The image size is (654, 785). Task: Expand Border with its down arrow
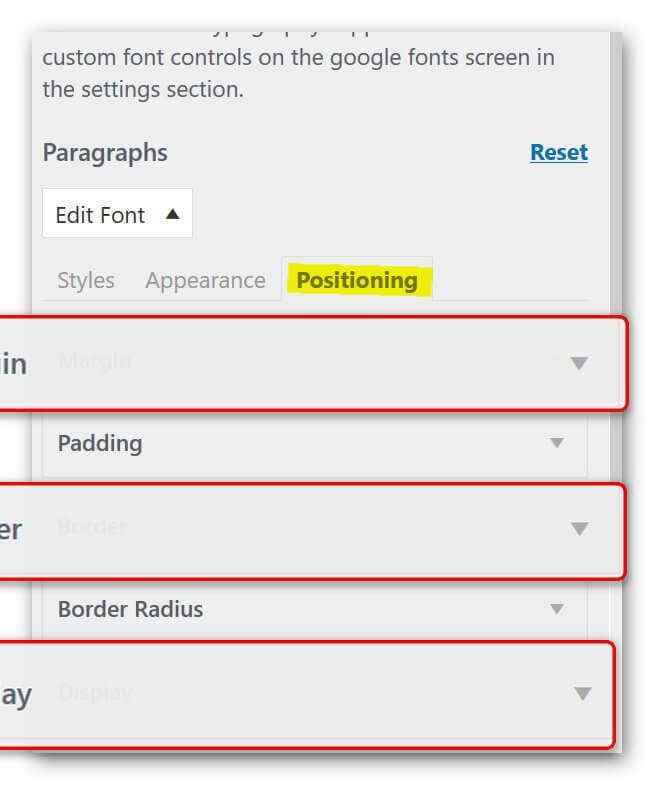(x=579, y=529)
